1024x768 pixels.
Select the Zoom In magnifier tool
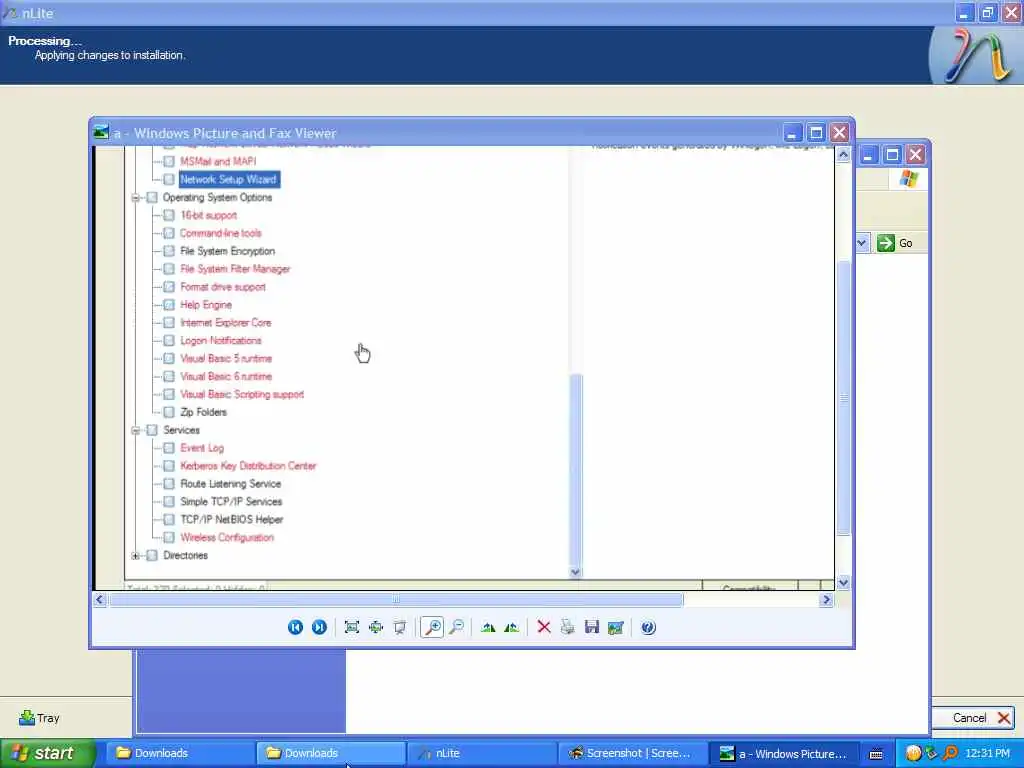(432, 628)
